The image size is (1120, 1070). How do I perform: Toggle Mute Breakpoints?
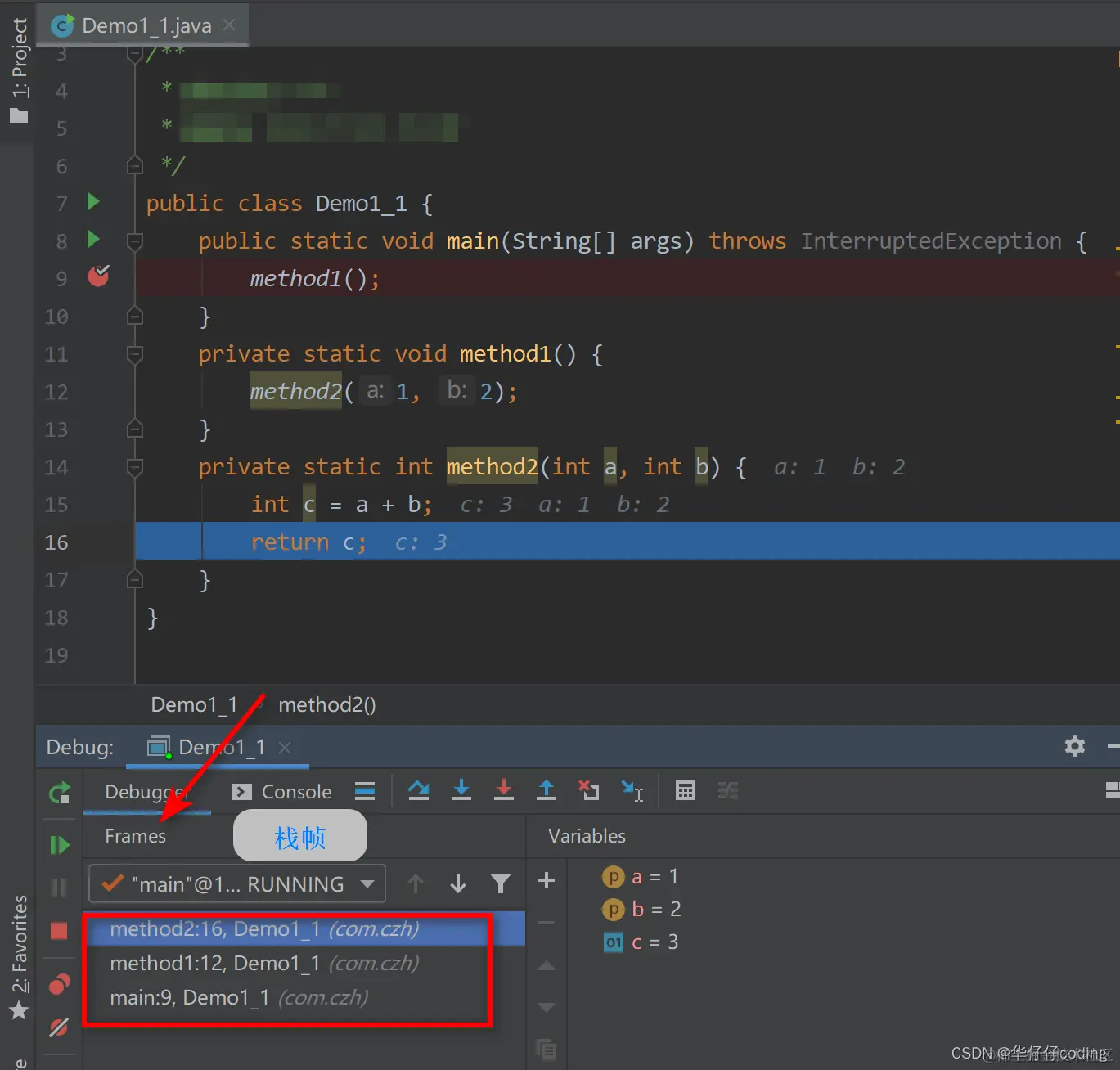59,1027
